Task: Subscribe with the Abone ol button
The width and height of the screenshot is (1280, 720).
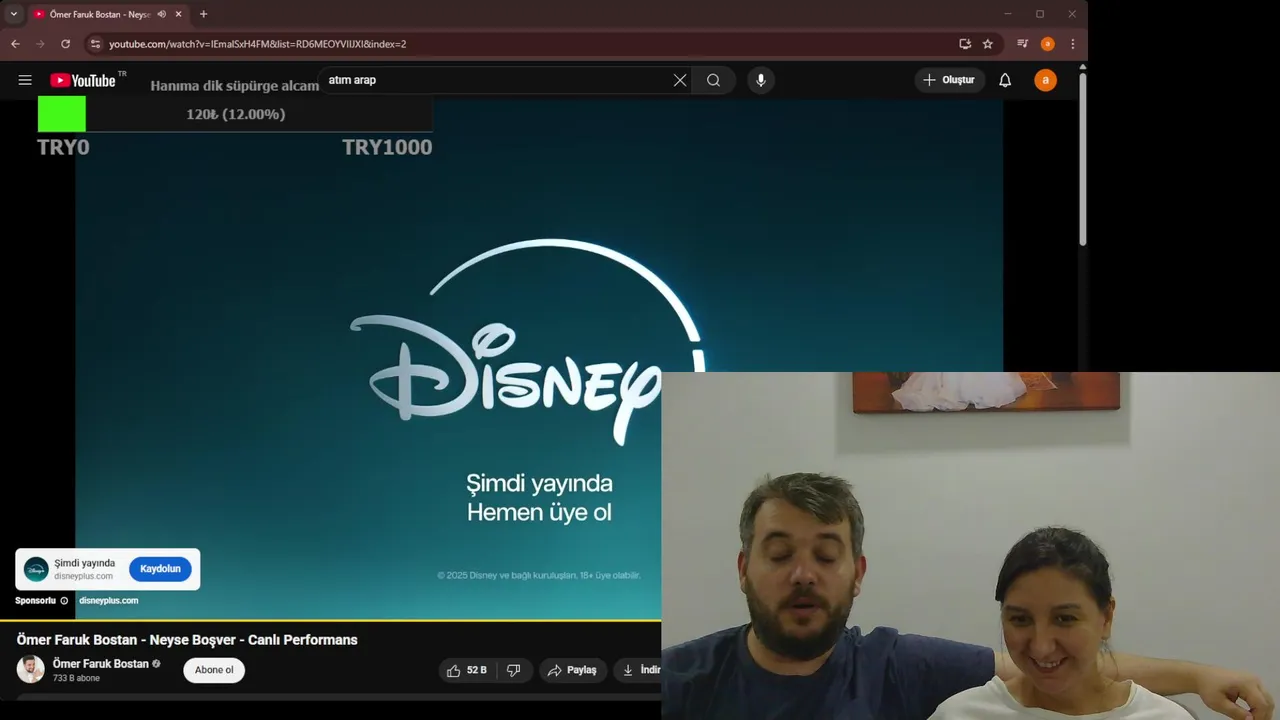Action: (x=214, y=670)
